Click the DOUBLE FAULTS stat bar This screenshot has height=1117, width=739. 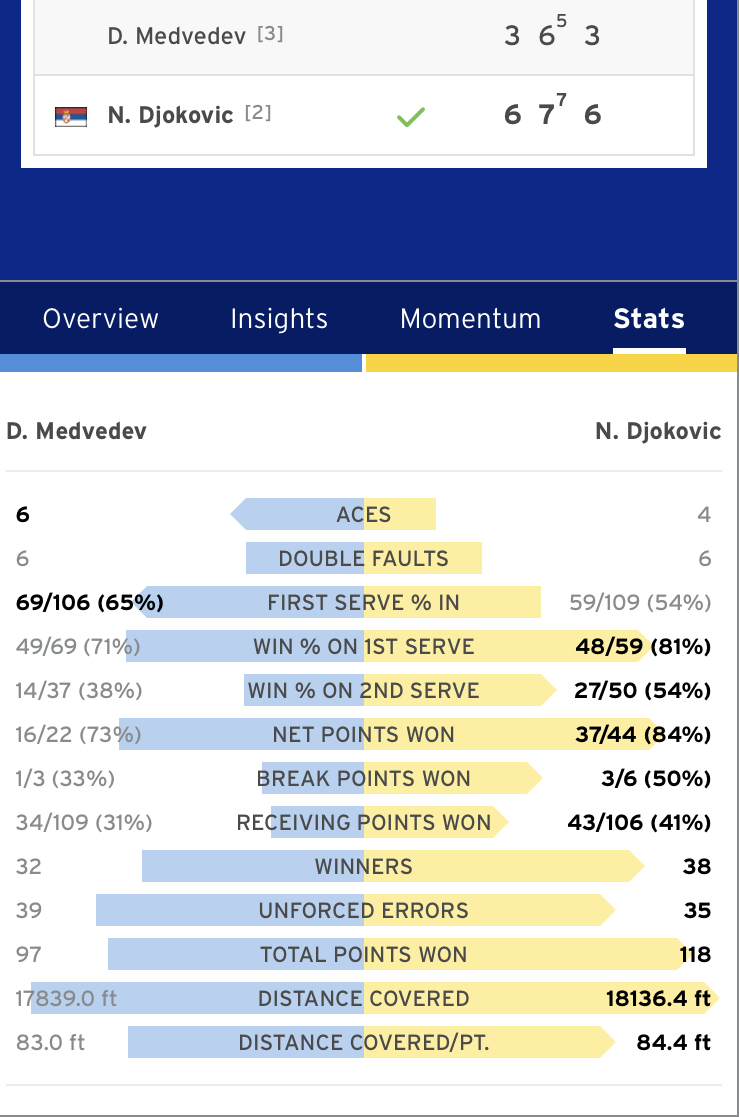[363, 558]
